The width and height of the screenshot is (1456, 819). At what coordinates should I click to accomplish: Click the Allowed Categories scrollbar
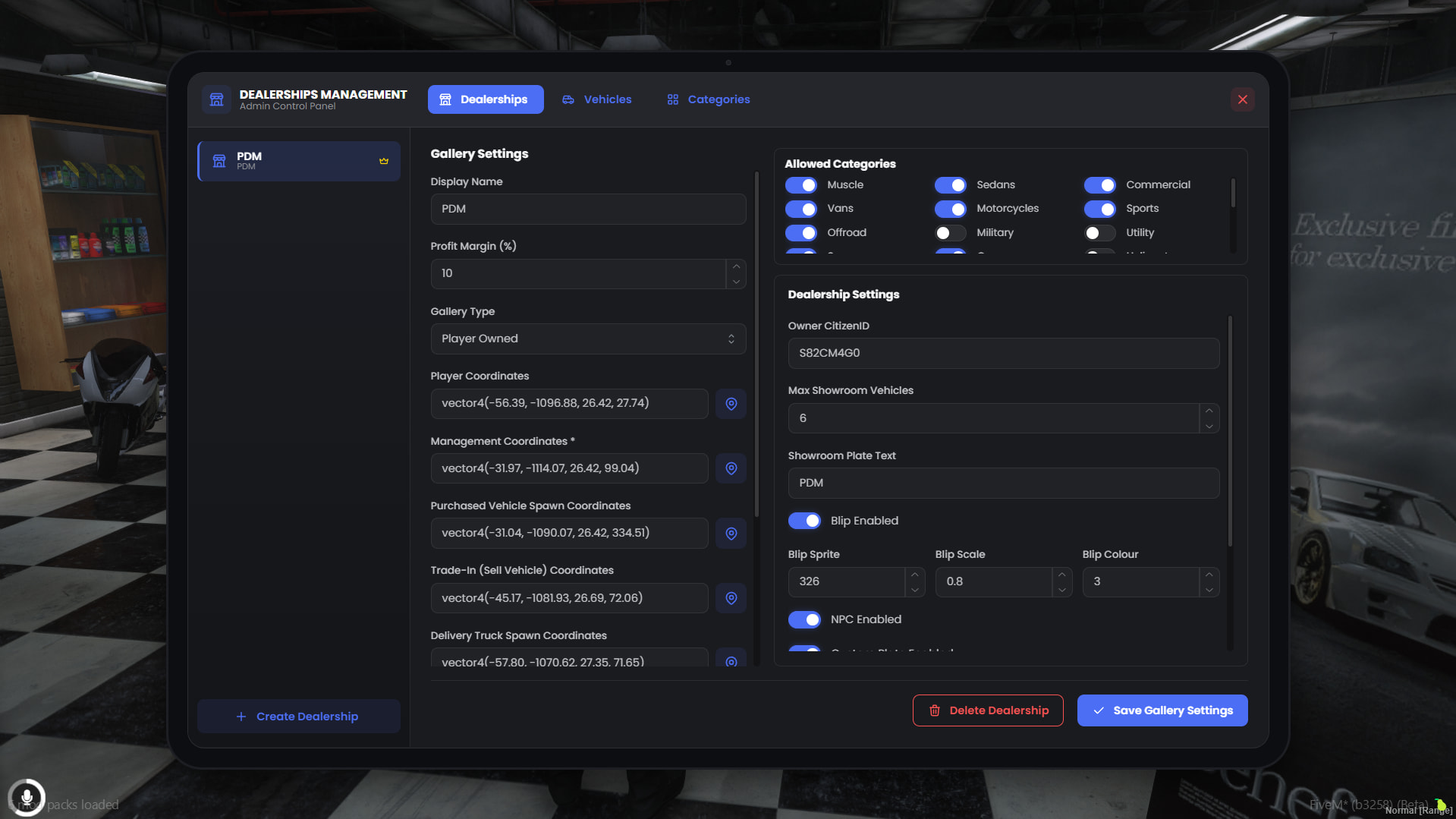point(1233,193)
